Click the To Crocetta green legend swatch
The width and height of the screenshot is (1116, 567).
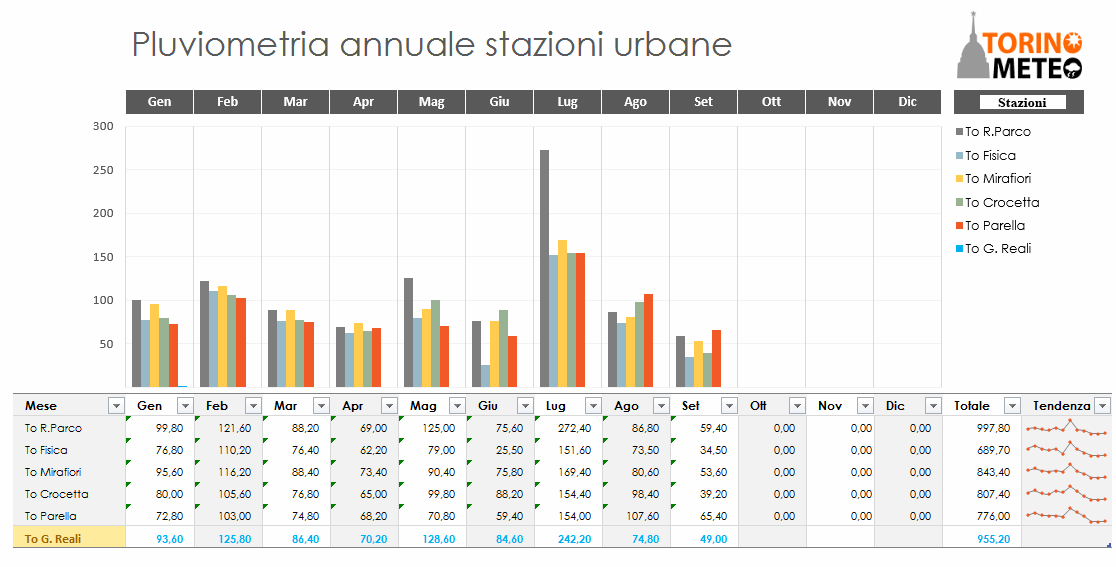click(959, 202)
